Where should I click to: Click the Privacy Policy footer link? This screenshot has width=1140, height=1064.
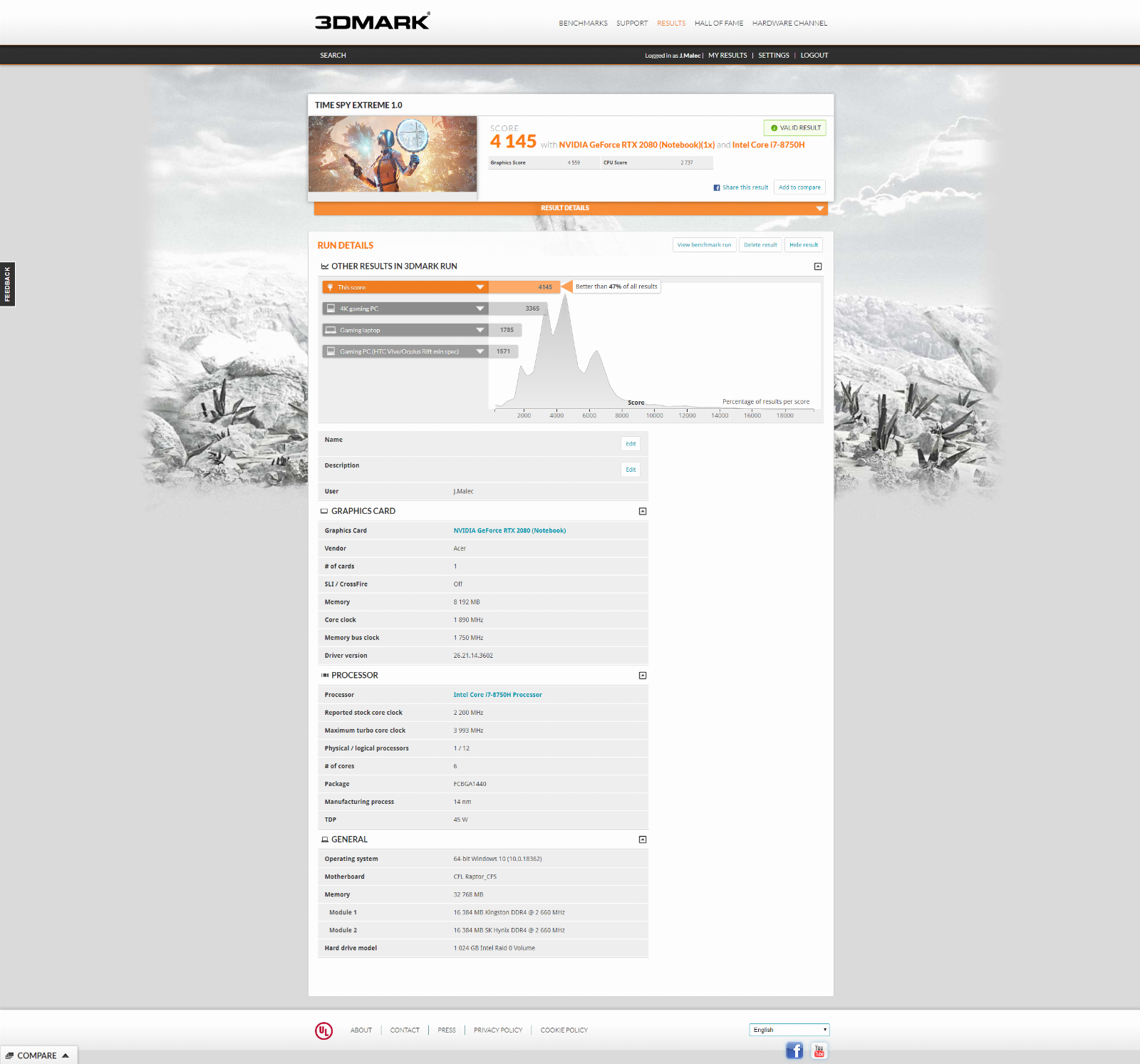498,1031
